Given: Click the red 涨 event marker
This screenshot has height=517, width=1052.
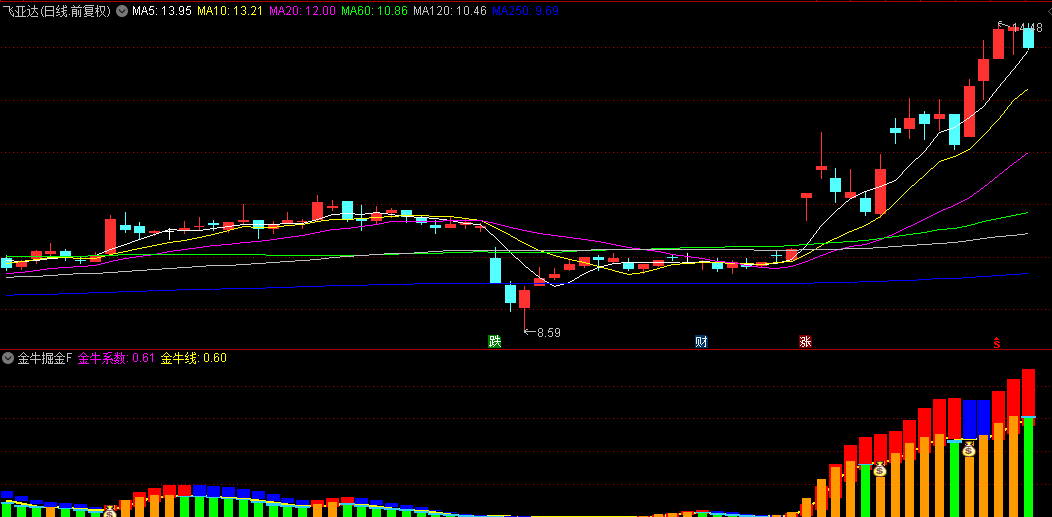Looking at the screenshot, I should 805,342.
